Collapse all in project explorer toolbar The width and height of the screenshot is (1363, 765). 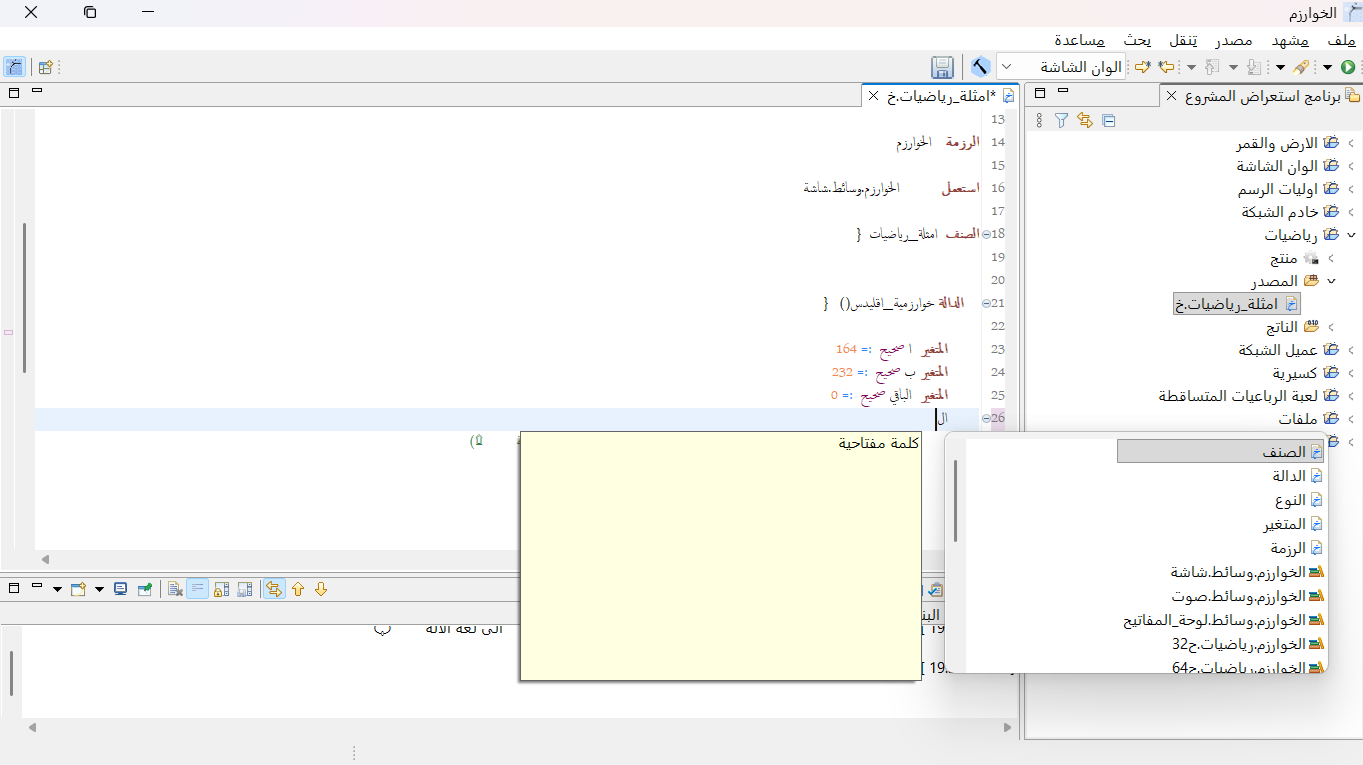click(1108, 120)
